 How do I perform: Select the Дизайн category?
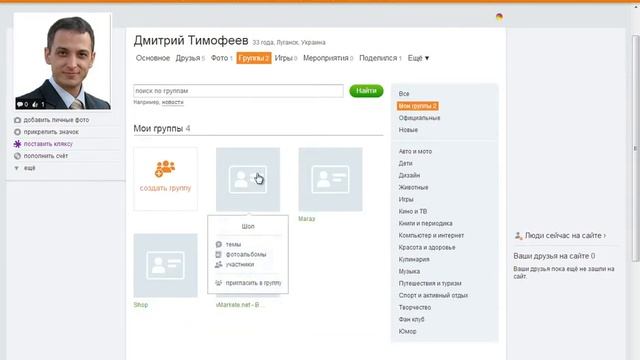pyautogui.click(x=409, y=175)
